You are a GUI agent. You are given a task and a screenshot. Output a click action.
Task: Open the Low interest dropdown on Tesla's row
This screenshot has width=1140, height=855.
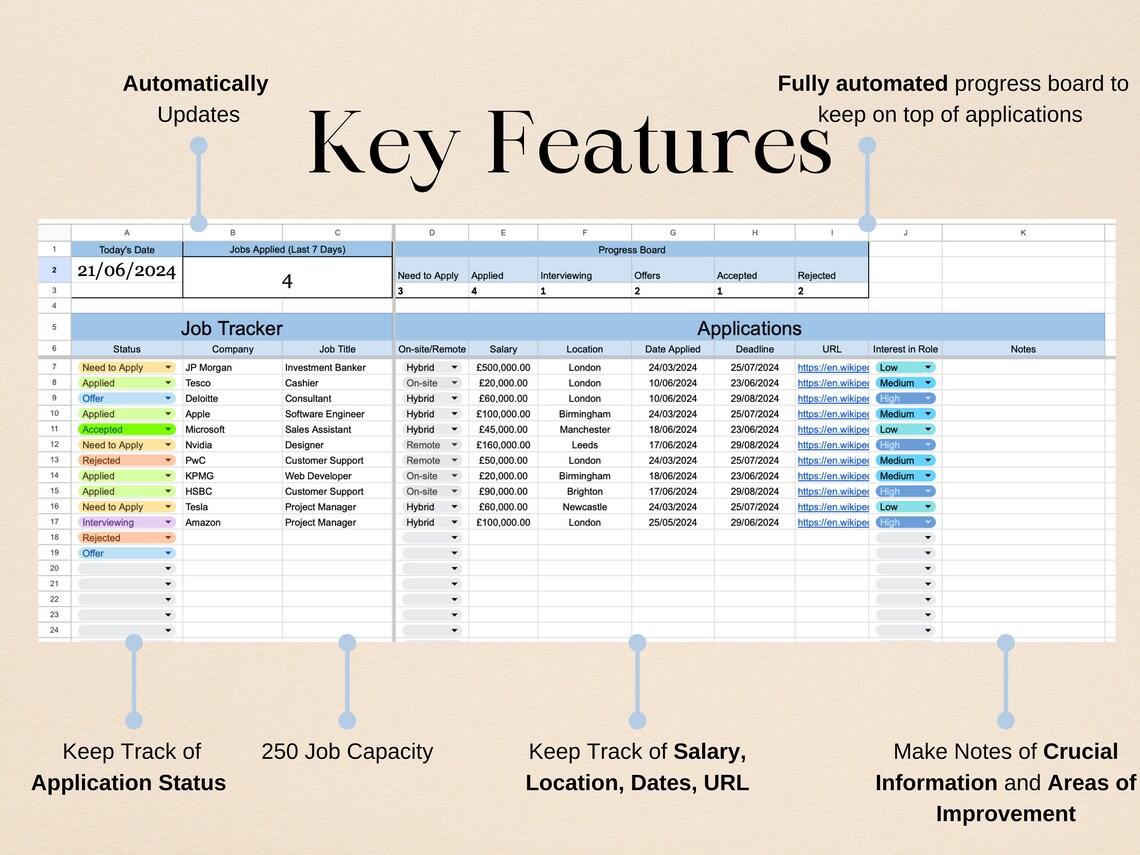pos(930,506)
